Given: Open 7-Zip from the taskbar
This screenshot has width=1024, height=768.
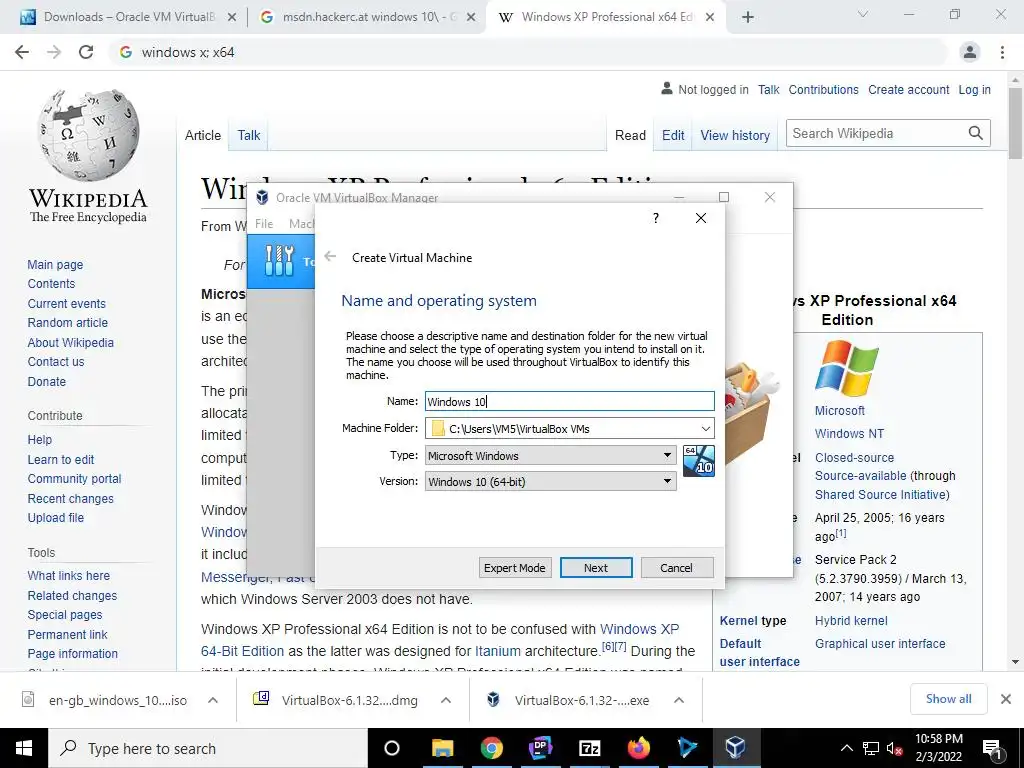Looking at the screenshot, I should (x=589, y=748).
